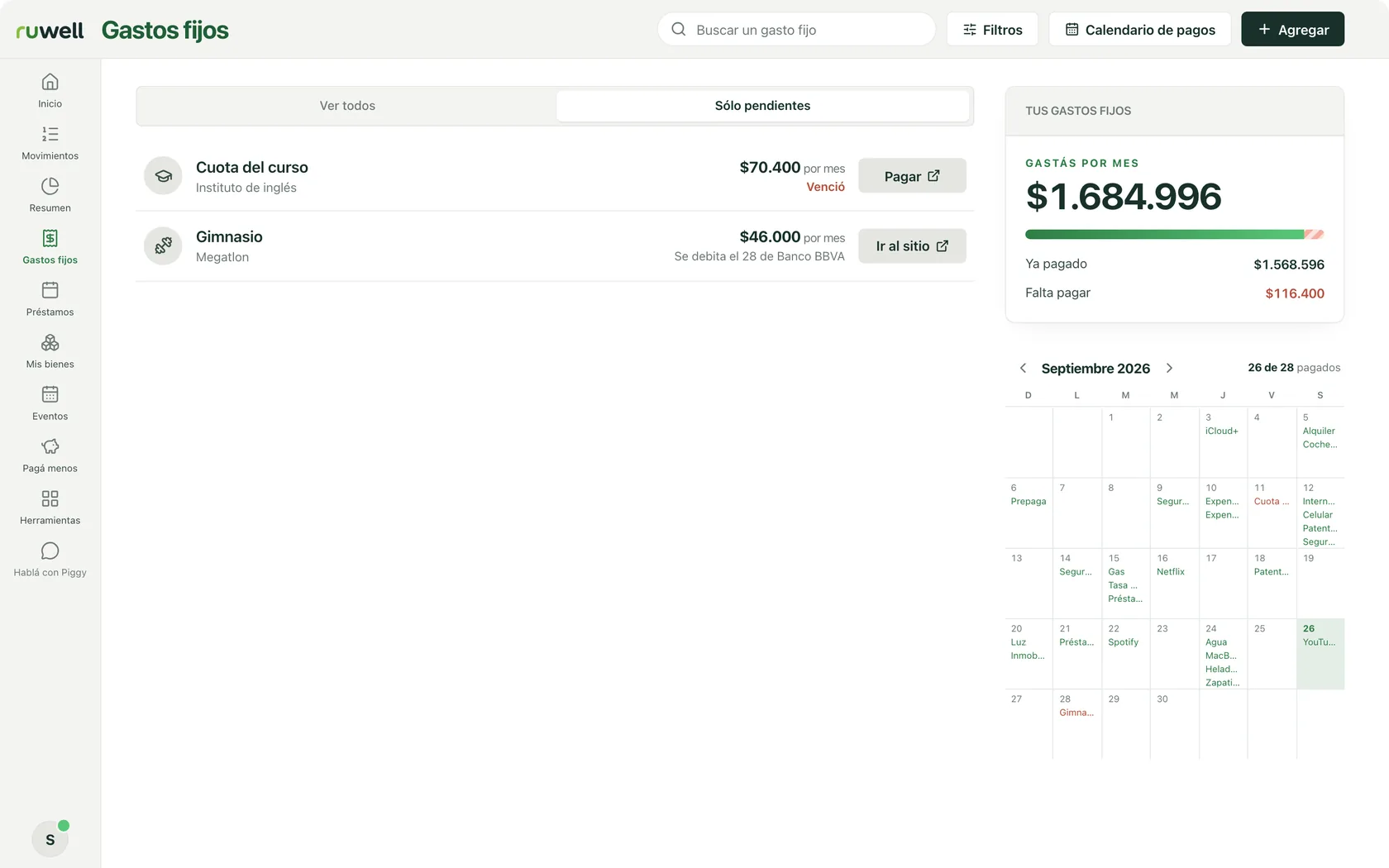Click Cuota entry on day 11

[x=1272, y=502]
